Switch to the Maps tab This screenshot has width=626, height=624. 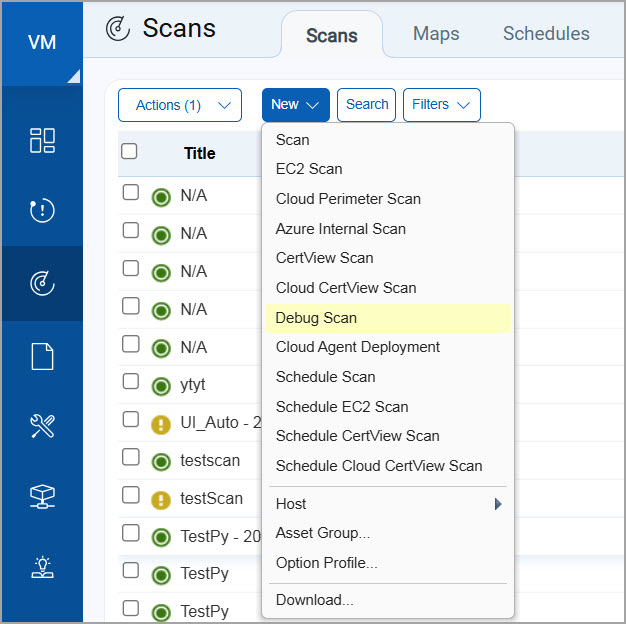tap(436, 34)
